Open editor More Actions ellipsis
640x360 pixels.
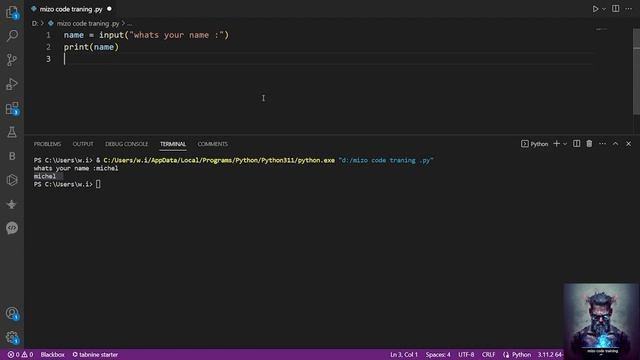tap(629, 9)
